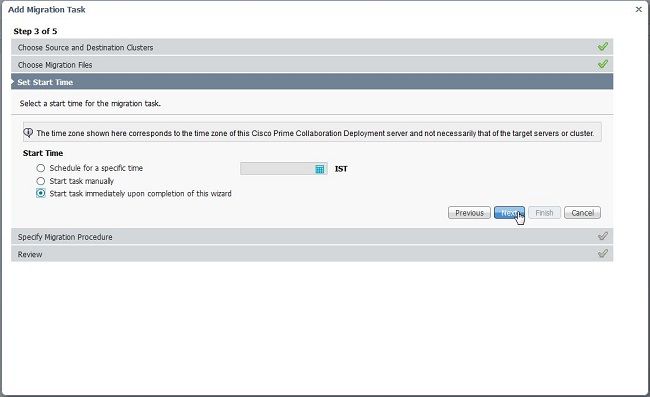Click the info icon beside time zone notice
The width and height of the screenshot is (650, 397).
coord(28,133)
